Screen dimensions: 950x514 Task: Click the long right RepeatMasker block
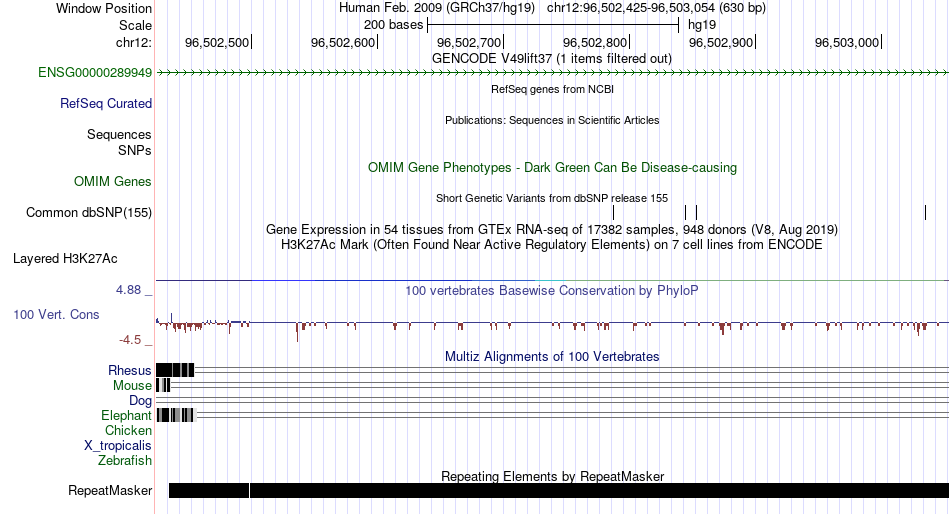[x=599, y=490]
